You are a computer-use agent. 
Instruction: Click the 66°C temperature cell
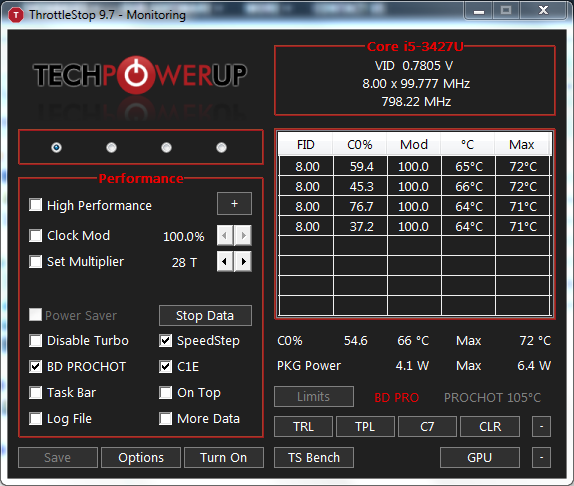click(469, 187)
